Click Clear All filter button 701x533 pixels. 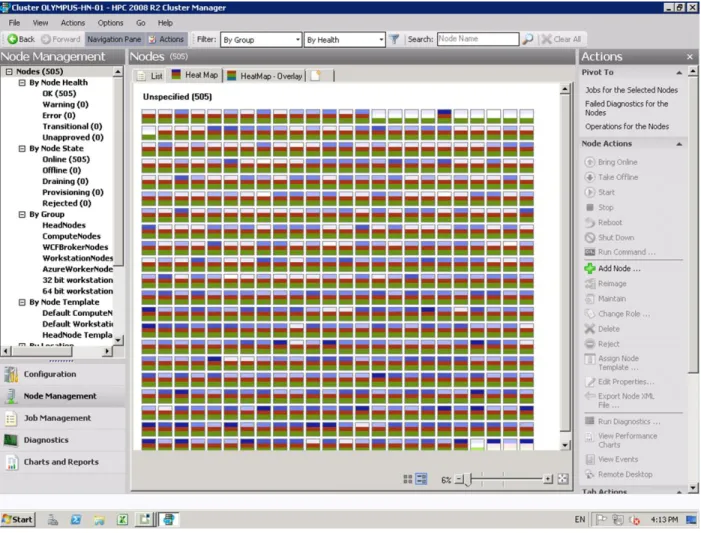click(562, 39)
